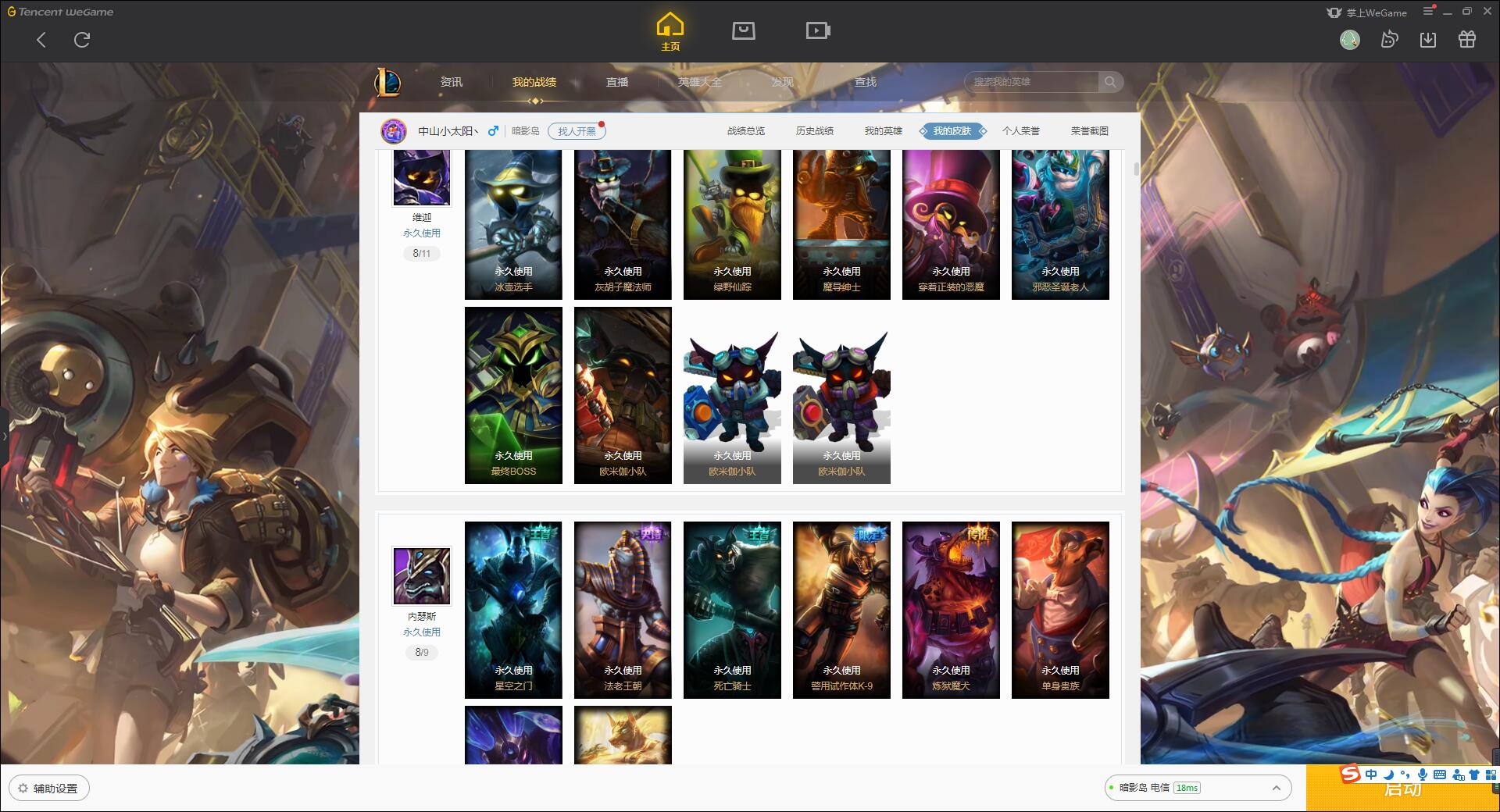This screenshot has height=812, width=1500.
Task: Open the 法老王朝 skin card
Action: coord(623,610)
